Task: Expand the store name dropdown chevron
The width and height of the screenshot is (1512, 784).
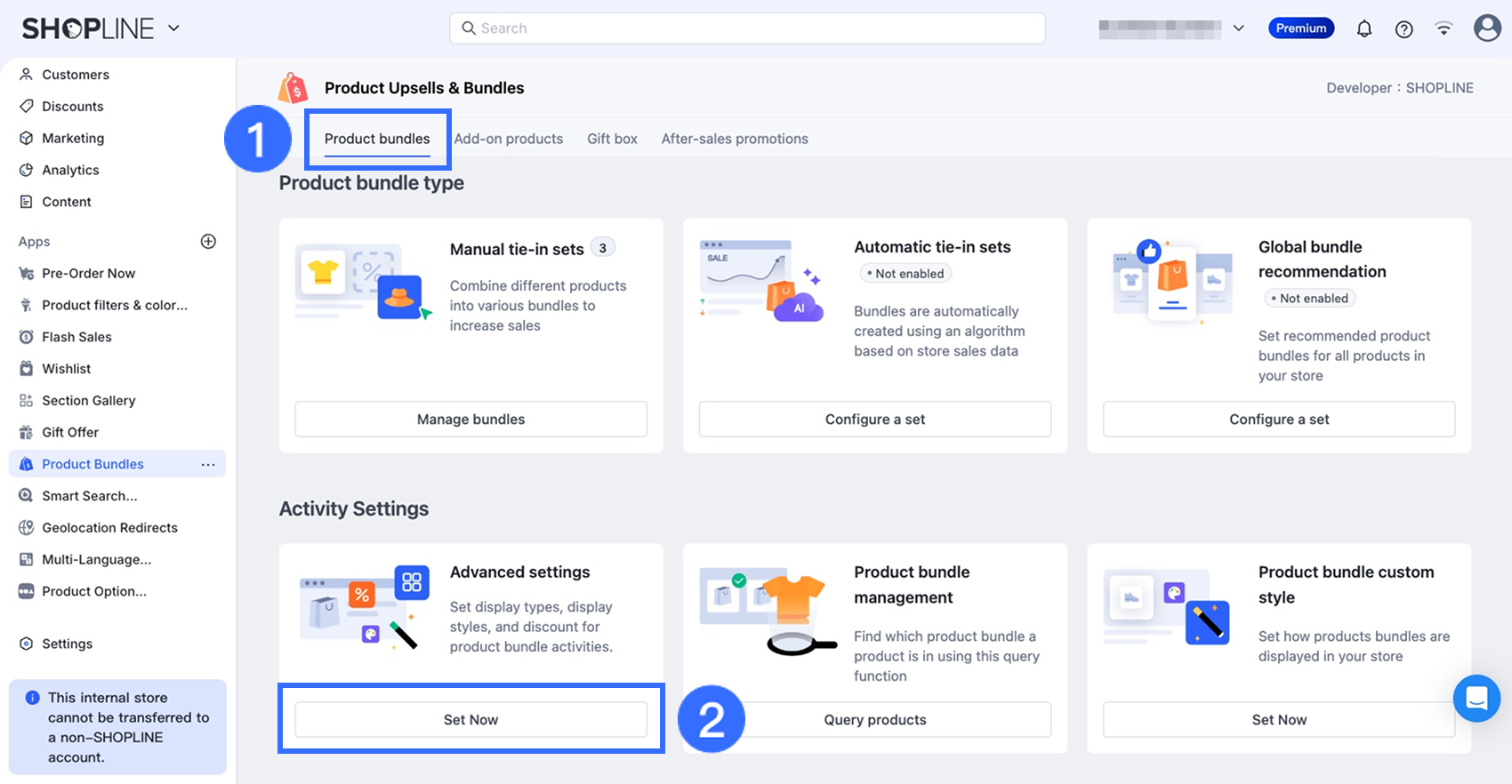Action: (x=1238, y=28)
